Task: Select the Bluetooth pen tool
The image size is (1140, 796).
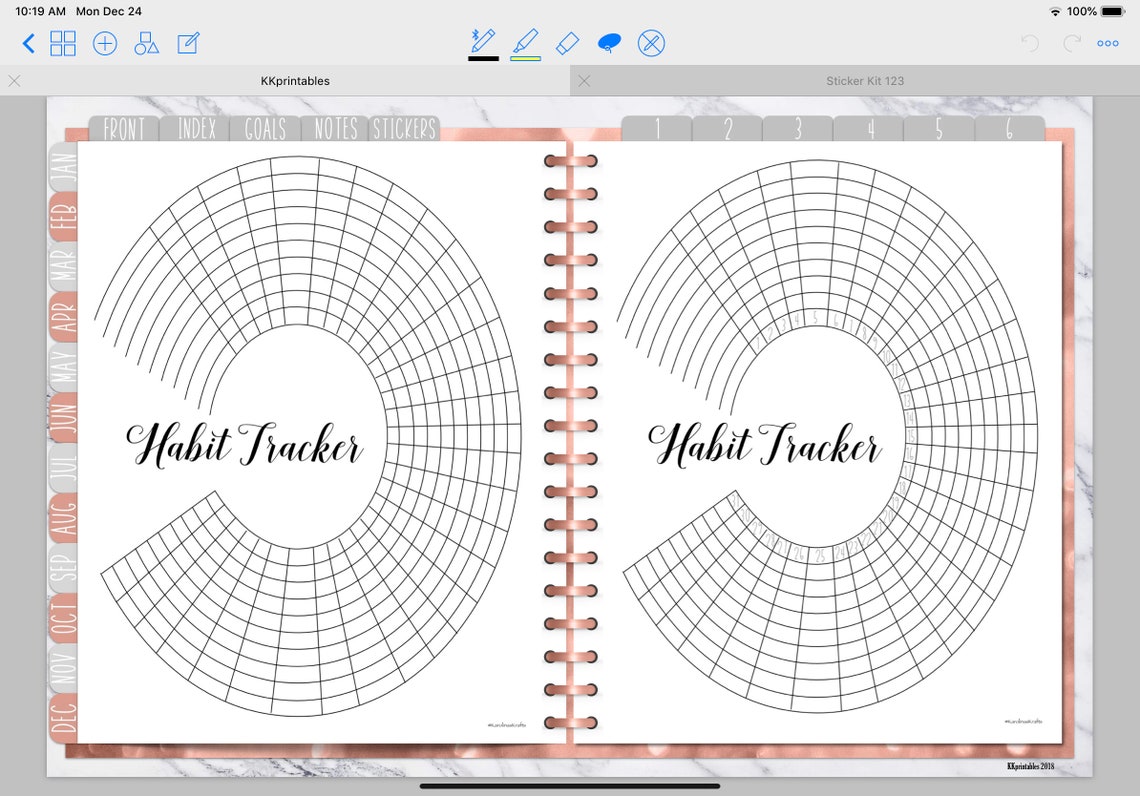Action: tap(483, 42)
